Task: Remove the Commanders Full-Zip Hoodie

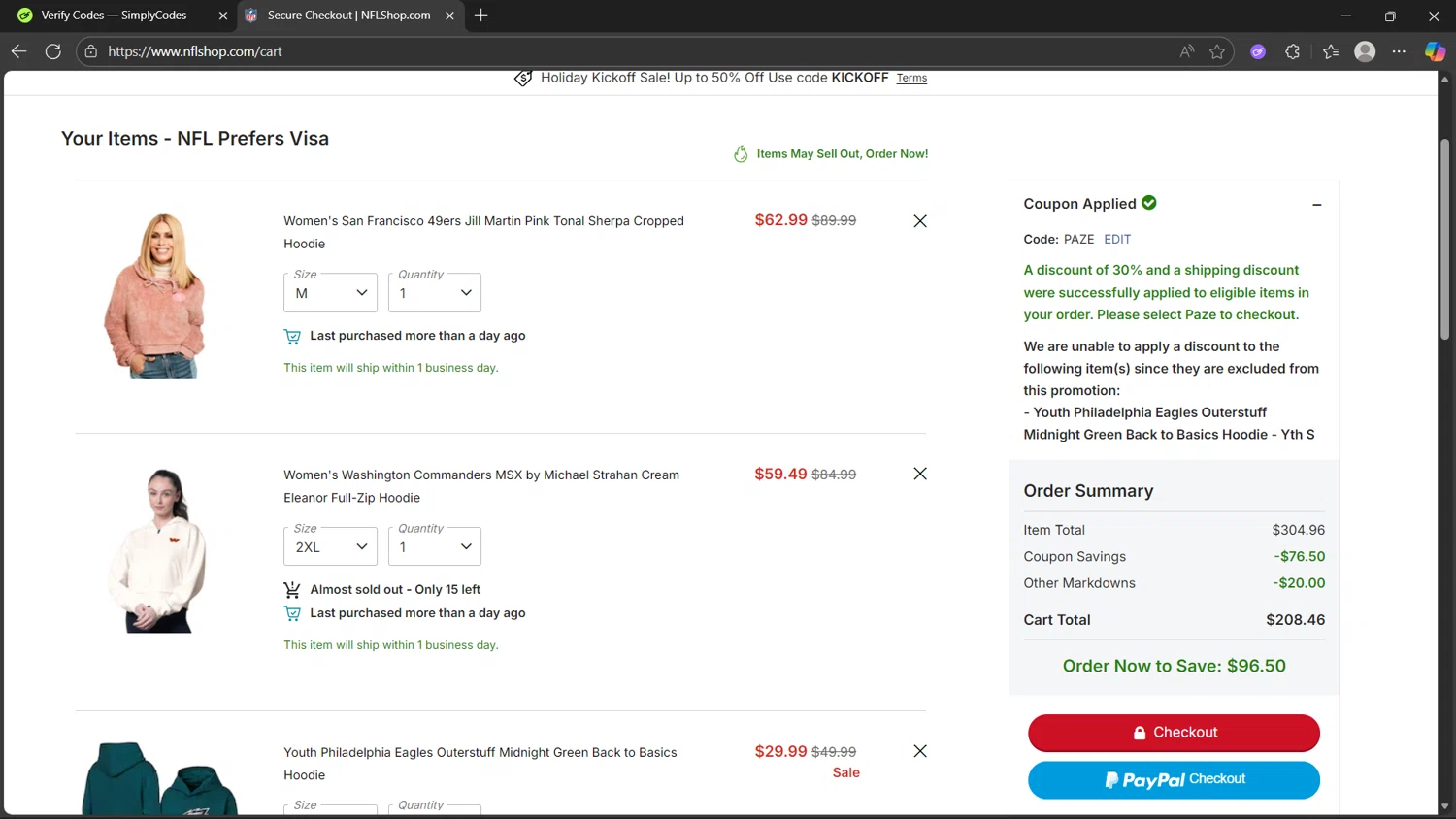Action: click(920, 474)
